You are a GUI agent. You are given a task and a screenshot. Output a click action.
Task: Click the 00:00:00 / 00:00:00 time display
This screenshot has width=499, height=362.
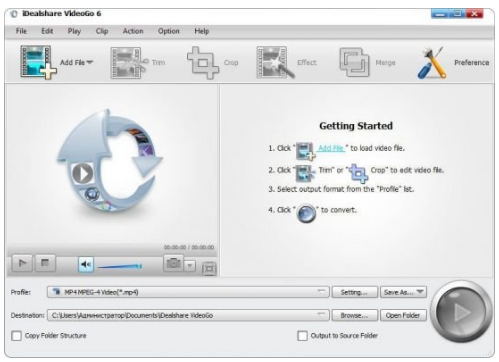(189, 247)
